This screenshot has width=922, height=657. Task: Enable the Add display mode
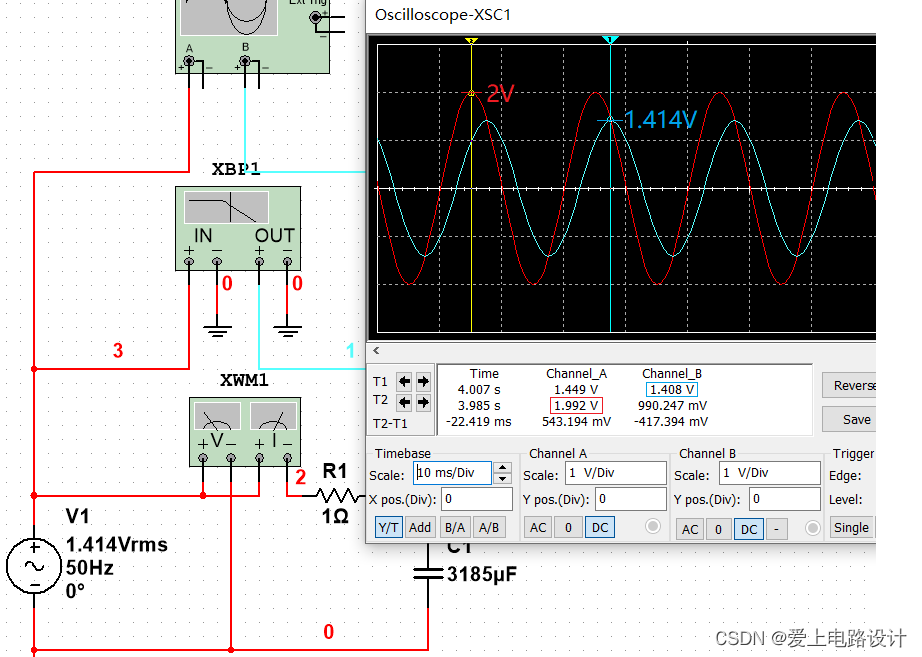click(x=420, y=527)
